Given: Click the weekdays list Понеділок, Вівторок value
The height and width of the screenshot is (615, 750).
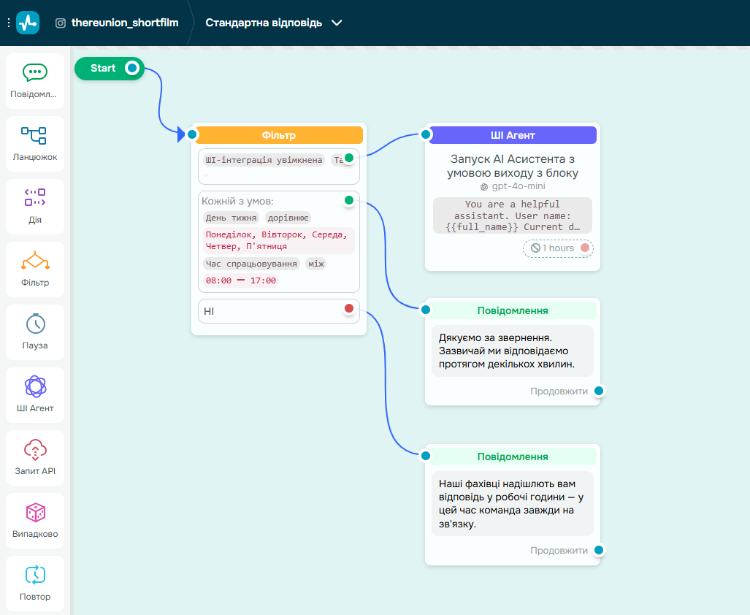Looking at the screenshot, I should [x=279, y=241].
